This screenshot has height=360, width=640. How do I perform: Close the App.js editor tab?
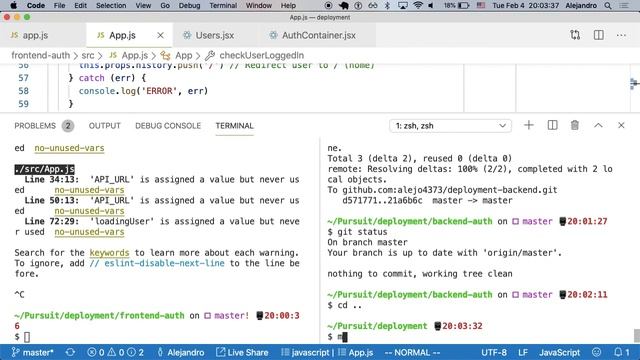tap(160, 35)
